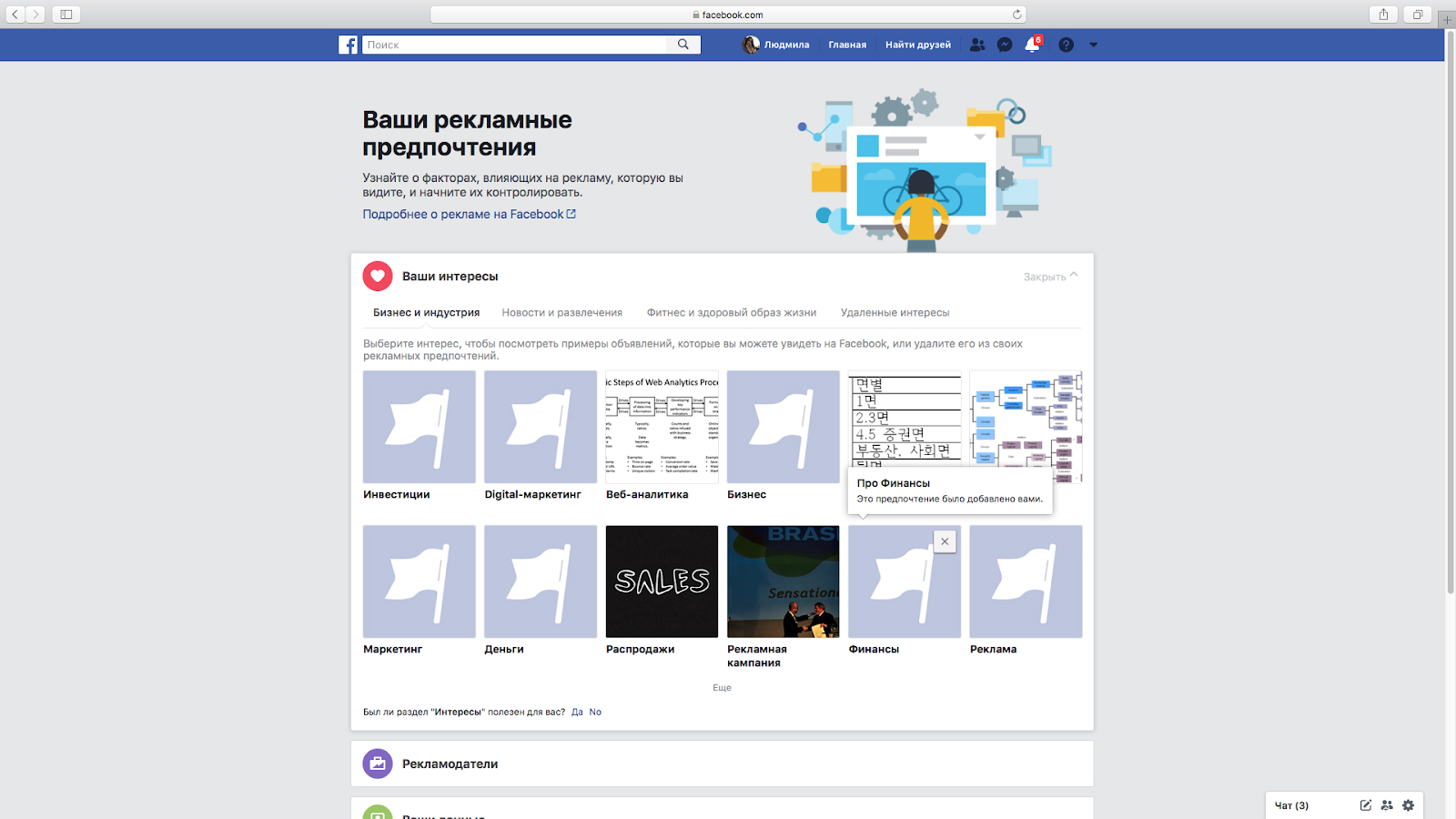The image size is (1456, 819).
Task: Select the Digital-маркетинг interest tile
Action: point(541,427)
